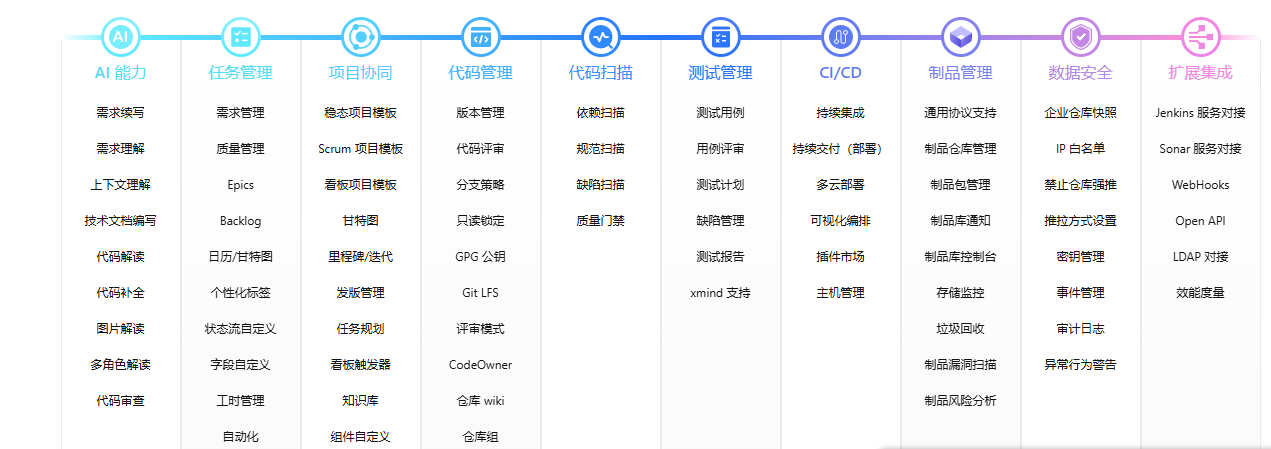The width and height of the screenshot is (1271, 449).
Task: Click 日历/甘特图 item
Action: pos(240,257)
